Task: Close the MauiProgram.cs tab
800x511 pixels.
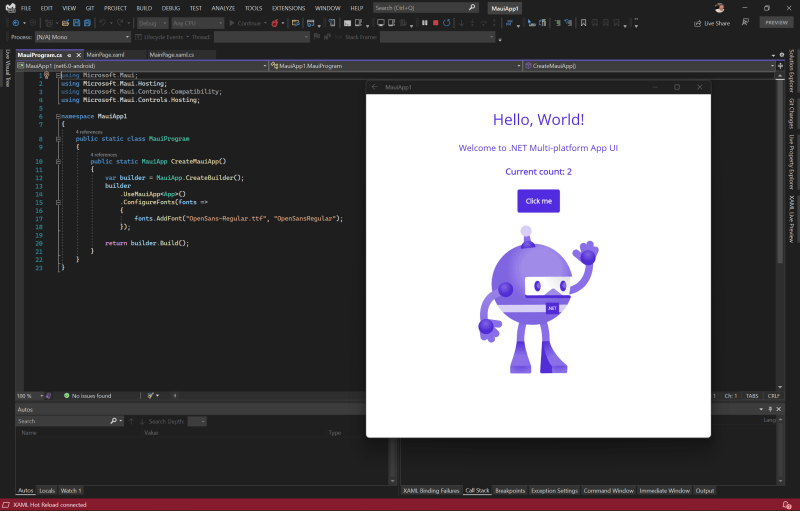Action: point(79,55)
